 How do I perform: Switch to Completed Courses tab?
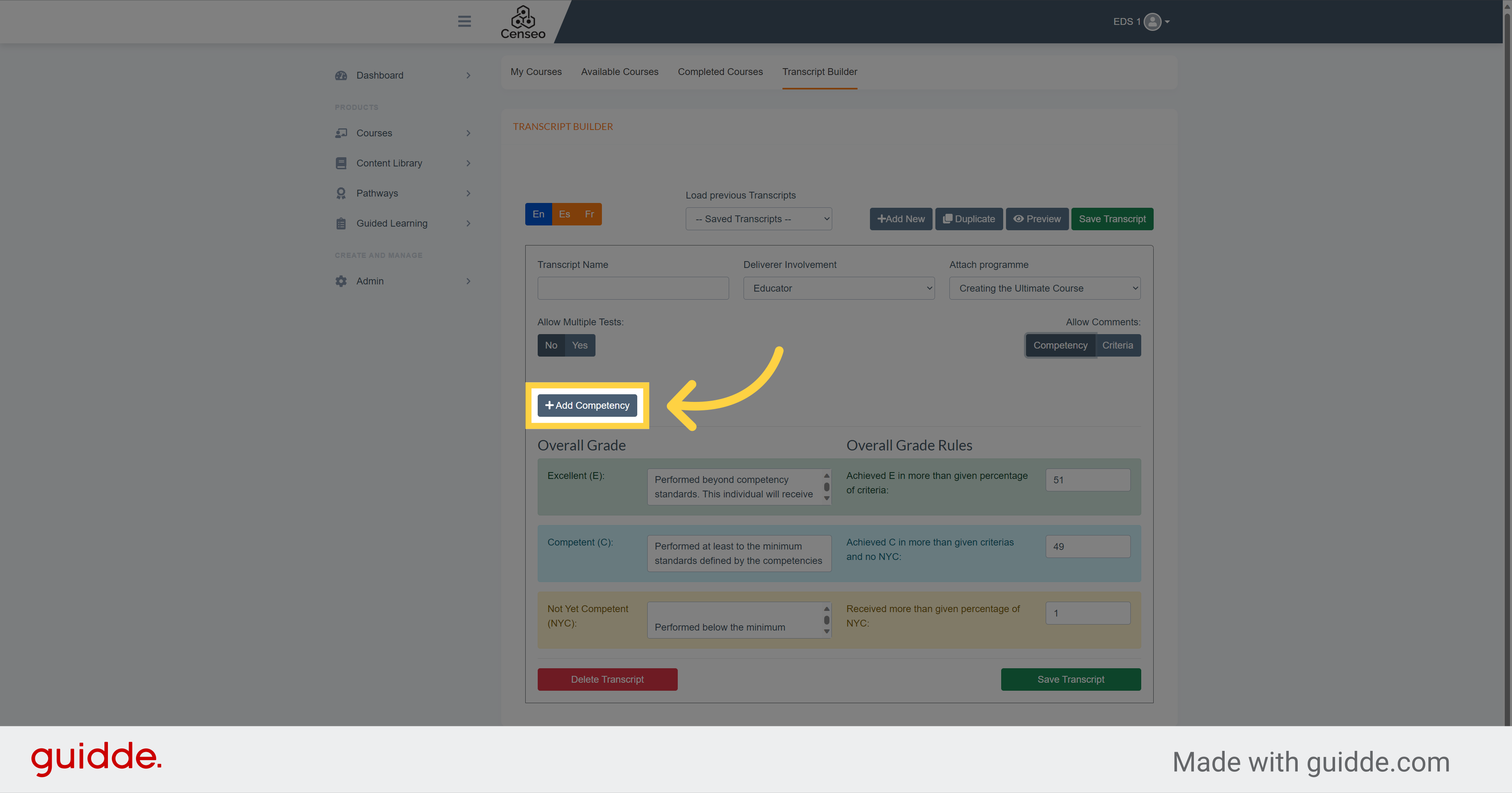pyautogui.click(x=720, y=71)
